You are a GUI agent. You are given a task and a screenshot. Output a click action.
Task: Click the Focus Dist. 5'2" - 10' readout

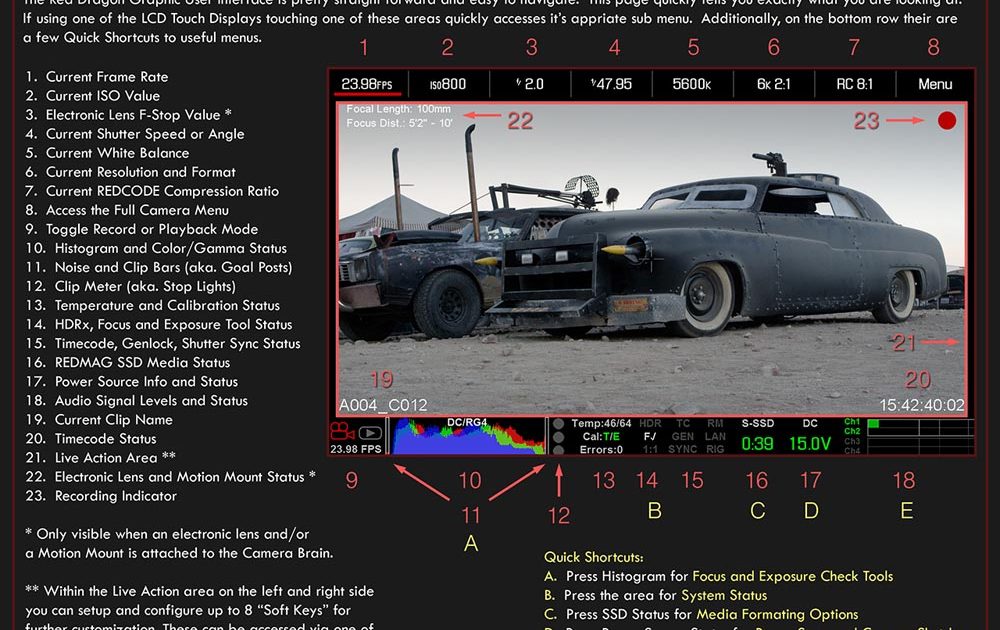399,123
